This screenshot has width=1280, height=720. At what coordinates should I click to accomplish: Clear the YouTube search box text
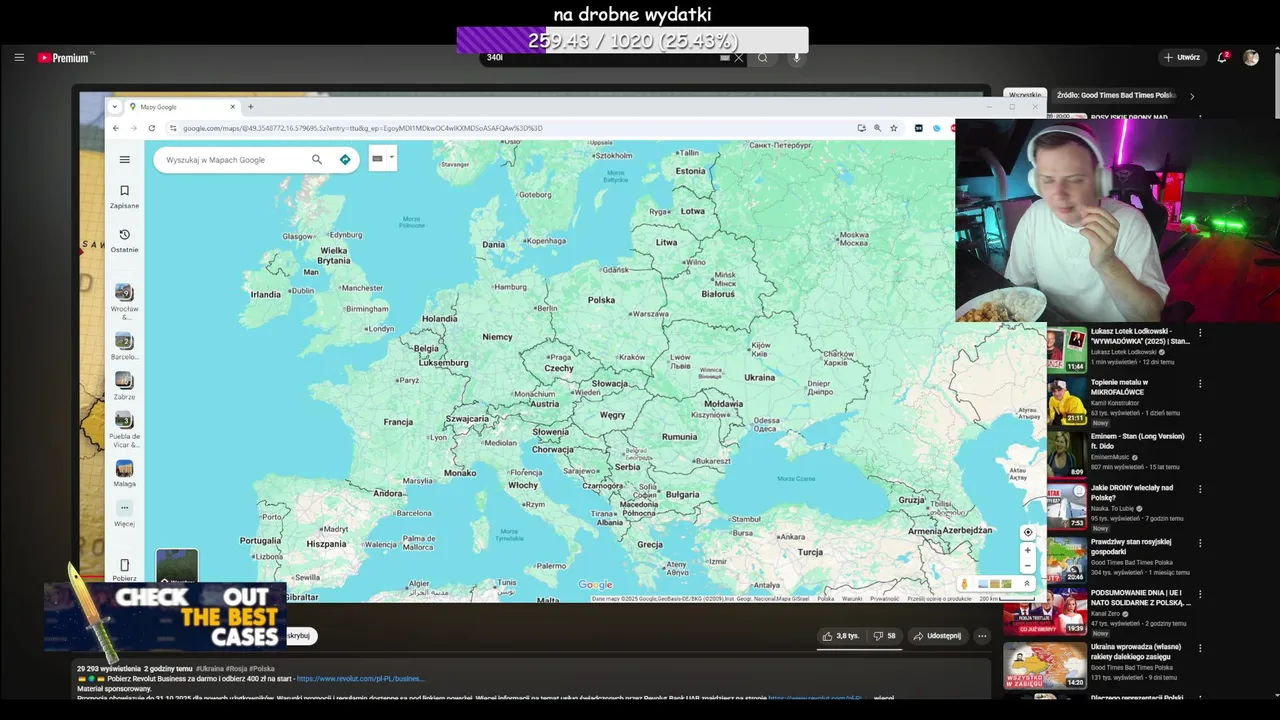click(739, 58)
